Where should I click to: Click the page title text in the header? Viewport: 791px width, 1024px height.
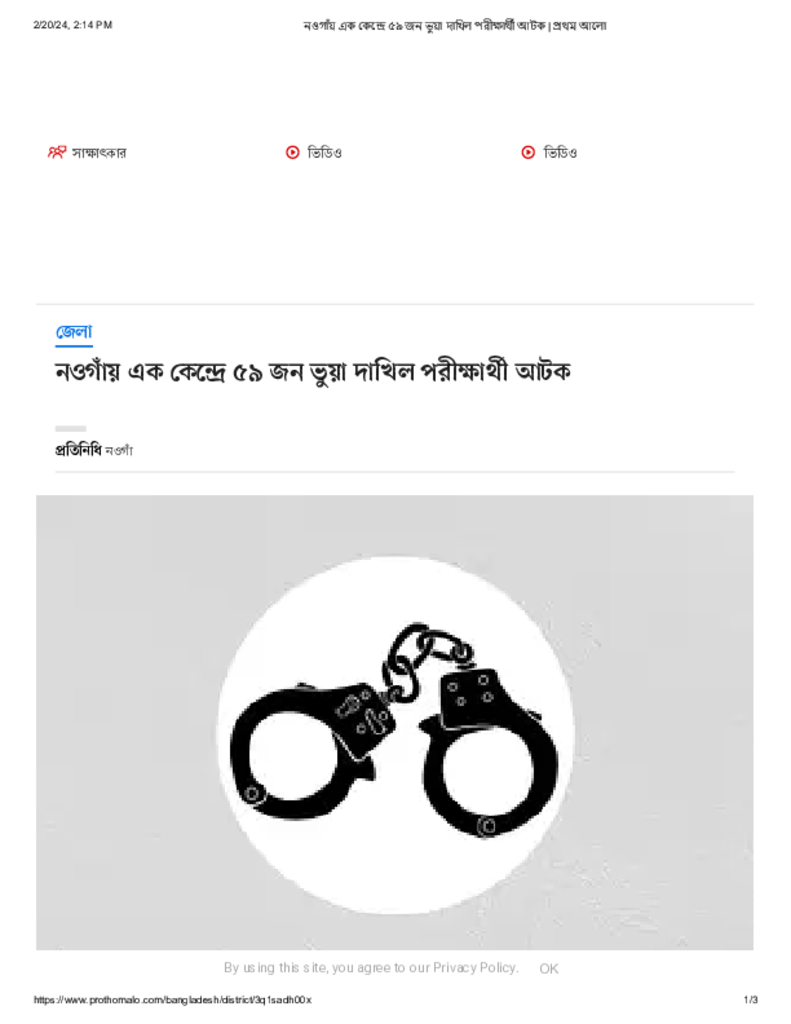click(x=455, y=26)
